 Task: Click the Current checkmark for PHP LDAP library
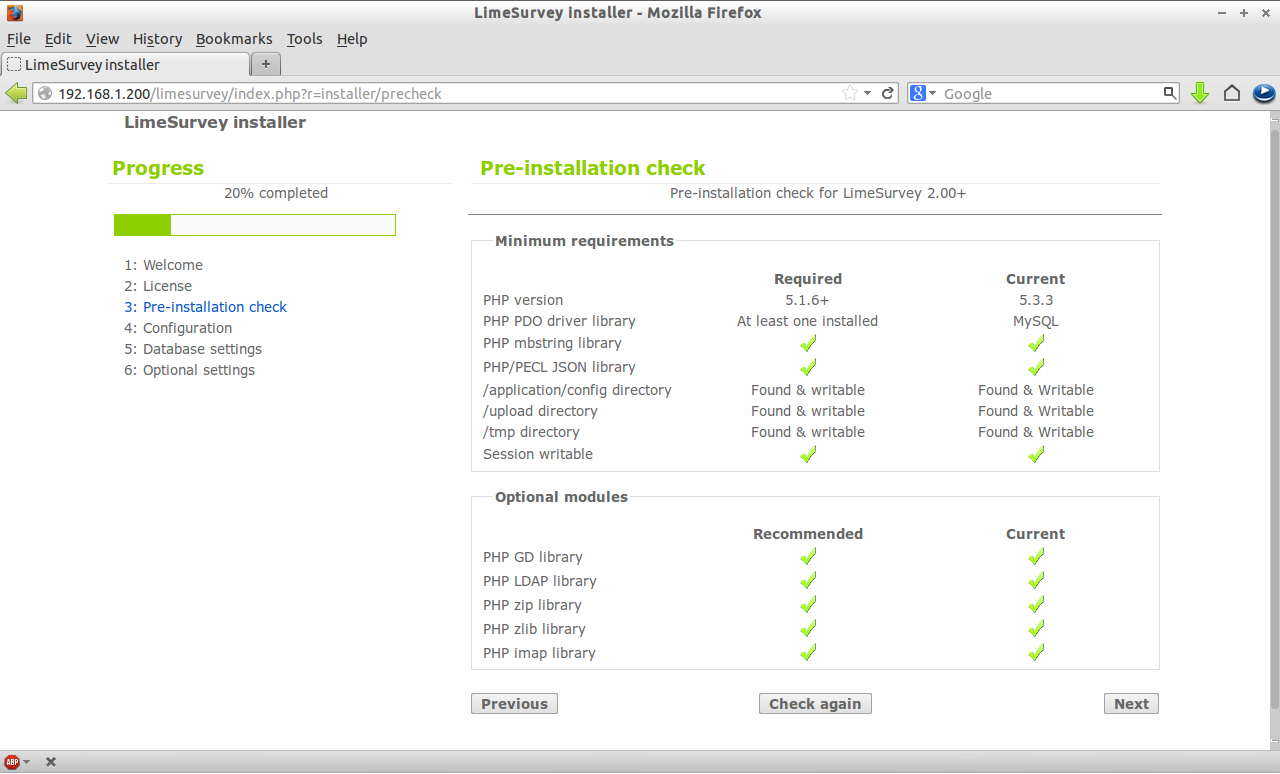pyautogui.click(x=1036, y=581)
